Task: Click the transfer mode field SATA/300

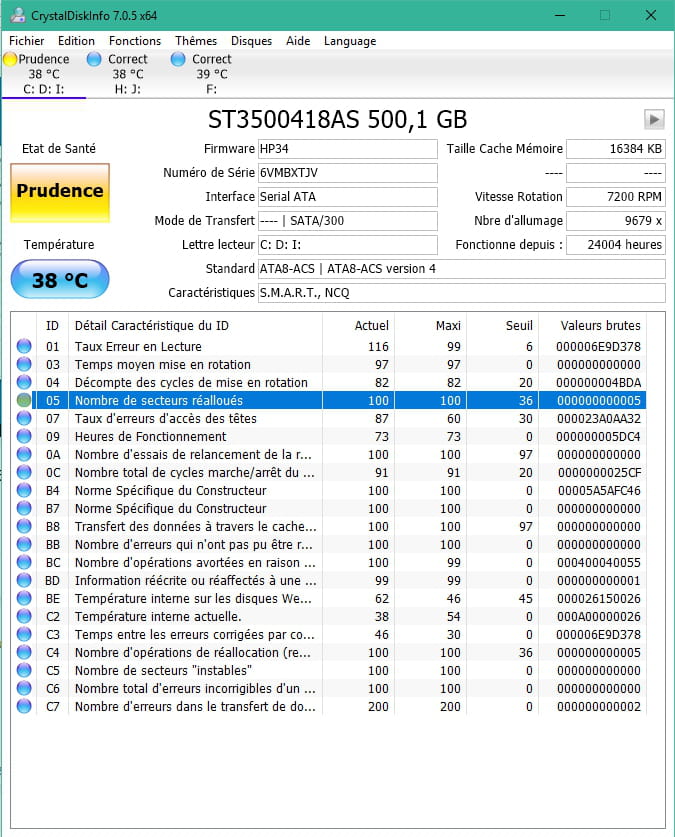Action: [x=348, y=221]
